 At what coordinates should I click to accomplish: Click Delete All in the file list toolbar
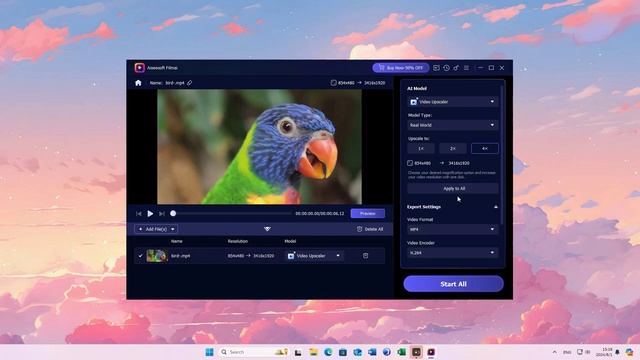[370, 229]
